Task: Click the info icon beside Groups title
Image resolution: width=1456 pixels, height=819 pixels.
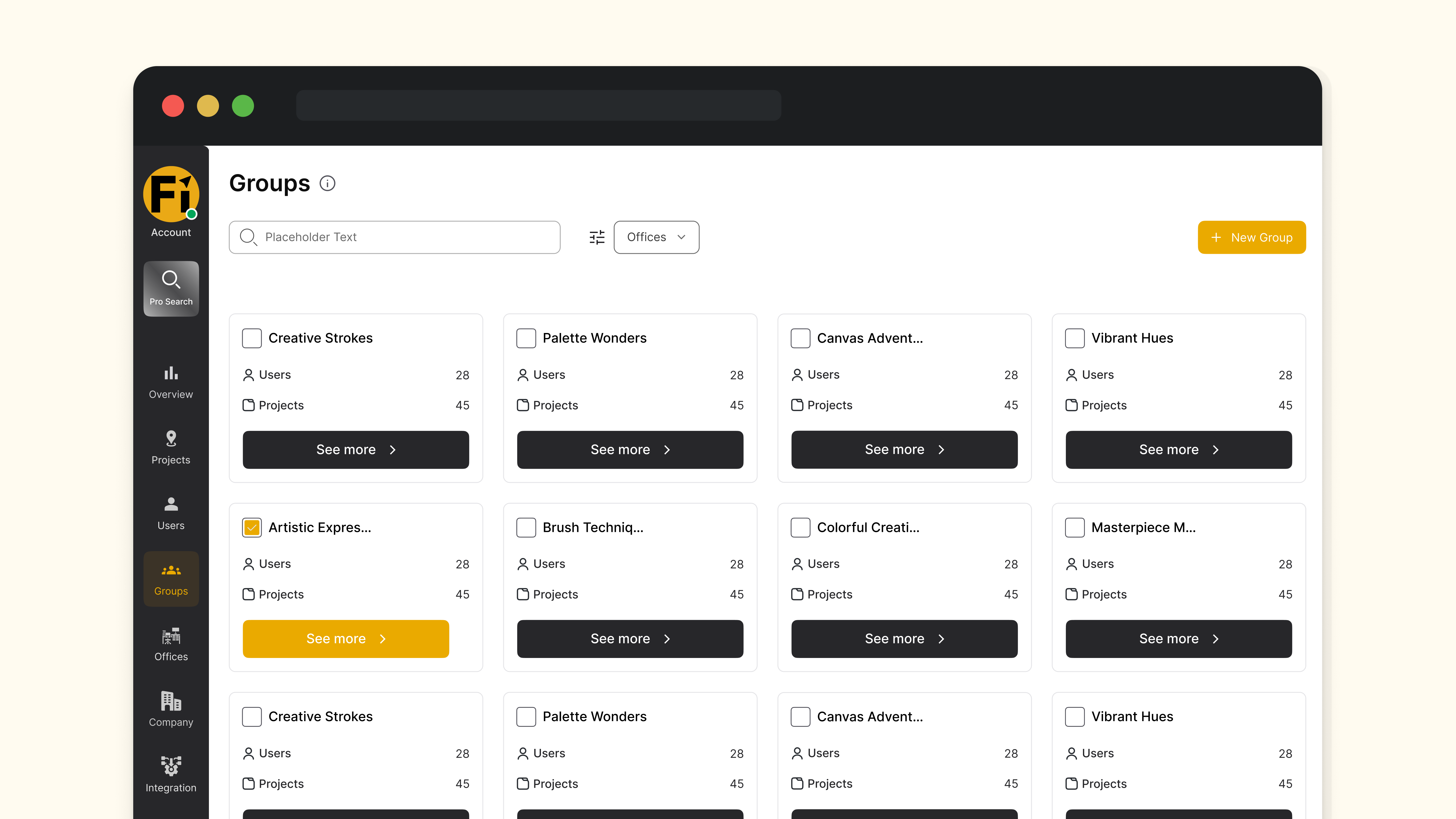Action: [x=327, y=183]
